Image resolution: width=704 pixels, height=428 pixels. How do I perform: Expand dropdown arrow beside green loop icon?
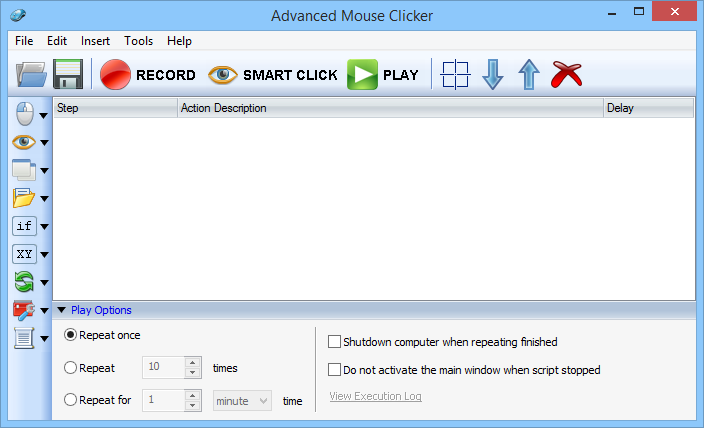point(44,282)
